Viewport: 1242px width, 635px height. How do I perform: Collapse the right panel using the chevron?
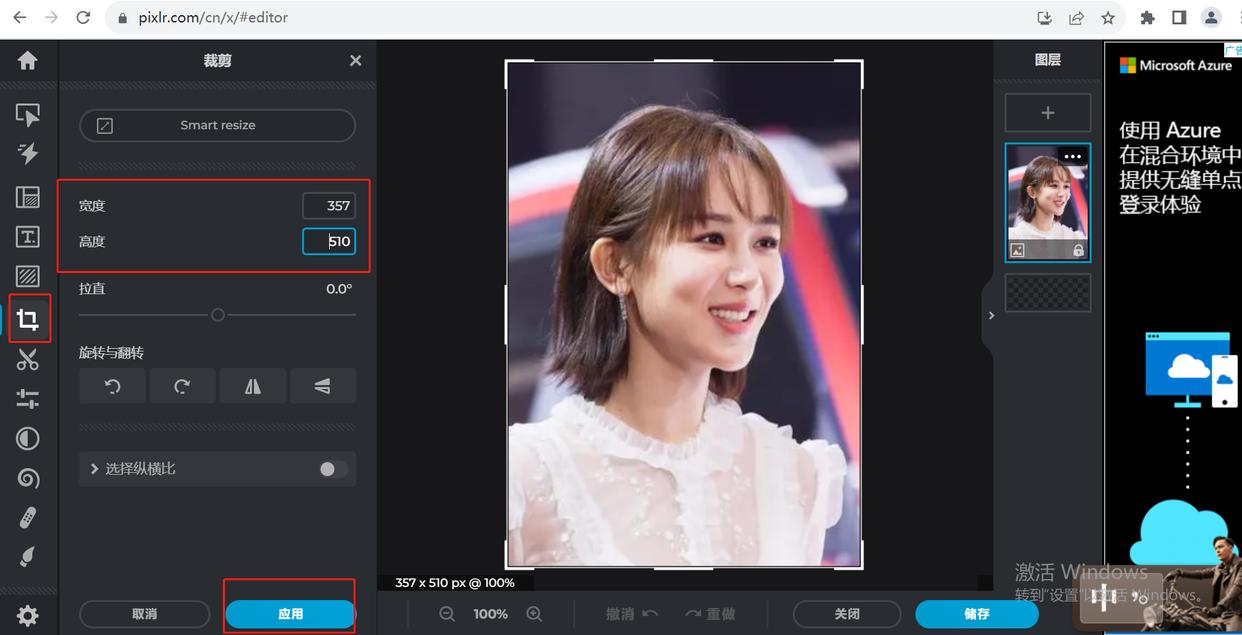[991, 314]
